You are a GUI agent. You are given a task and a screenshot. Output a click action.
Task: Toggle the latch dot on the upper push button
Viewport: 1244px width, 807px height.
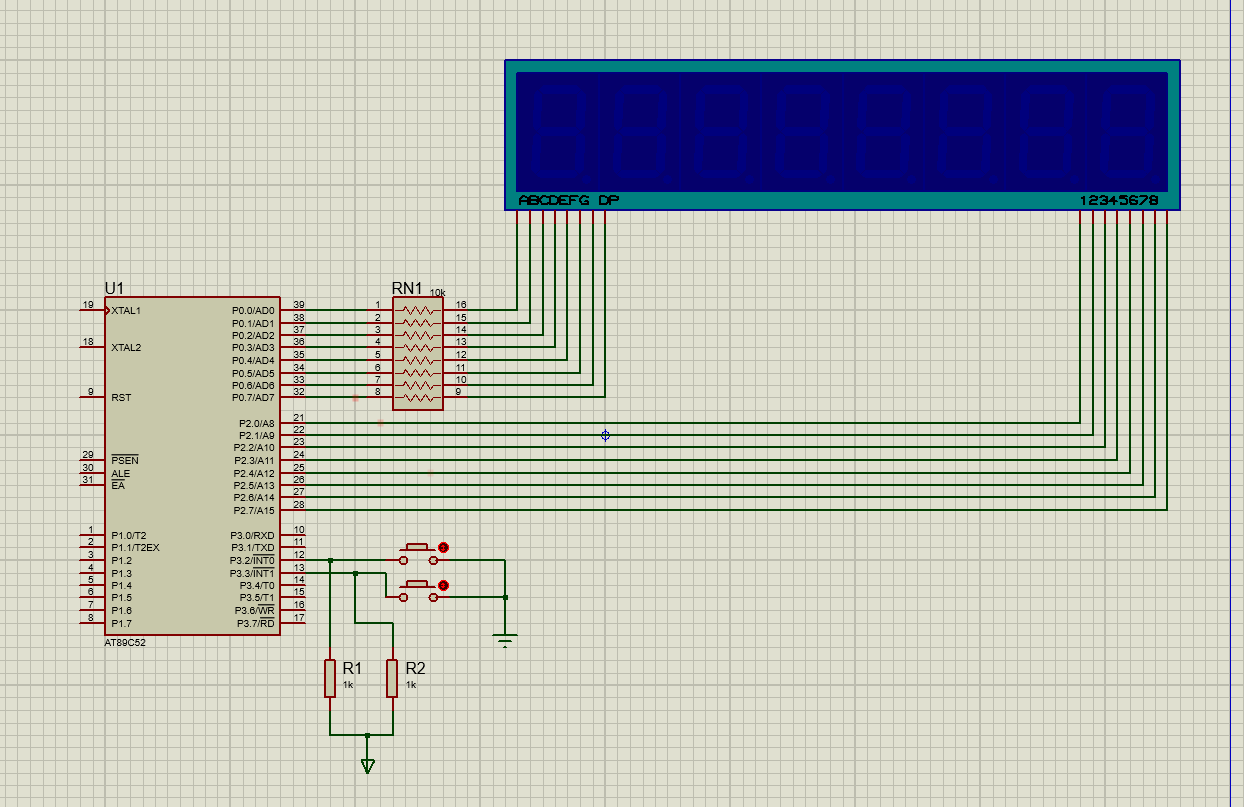click(444, 547)
